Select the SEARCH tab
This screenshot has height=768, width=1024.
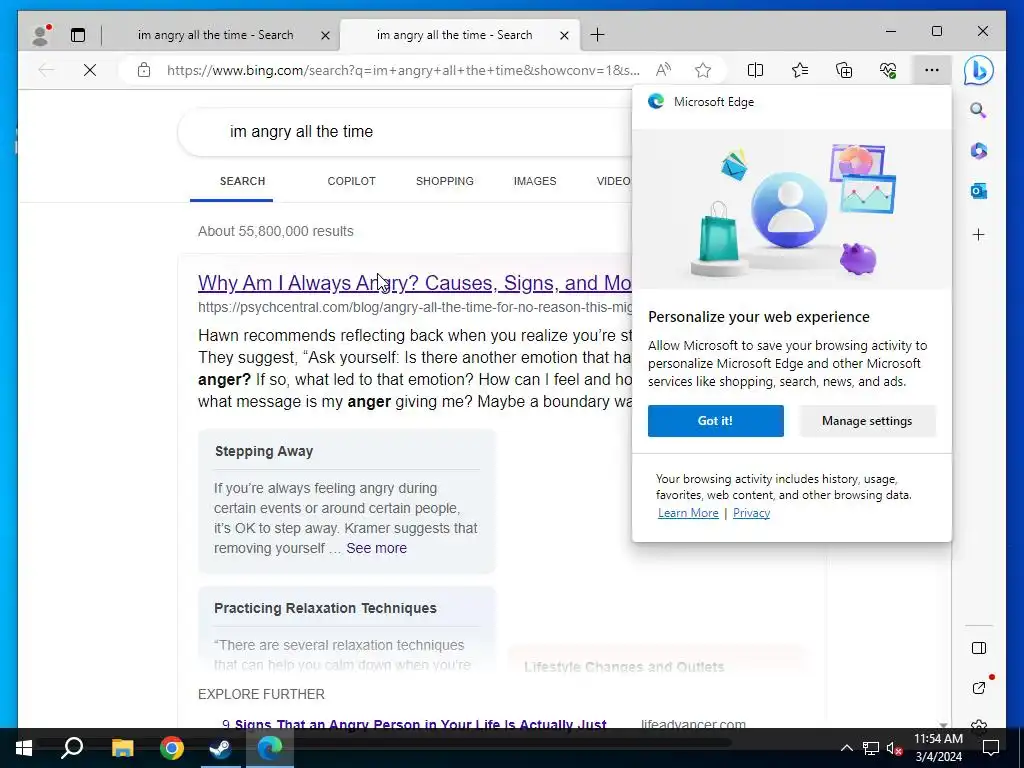[x=242, y=181]
